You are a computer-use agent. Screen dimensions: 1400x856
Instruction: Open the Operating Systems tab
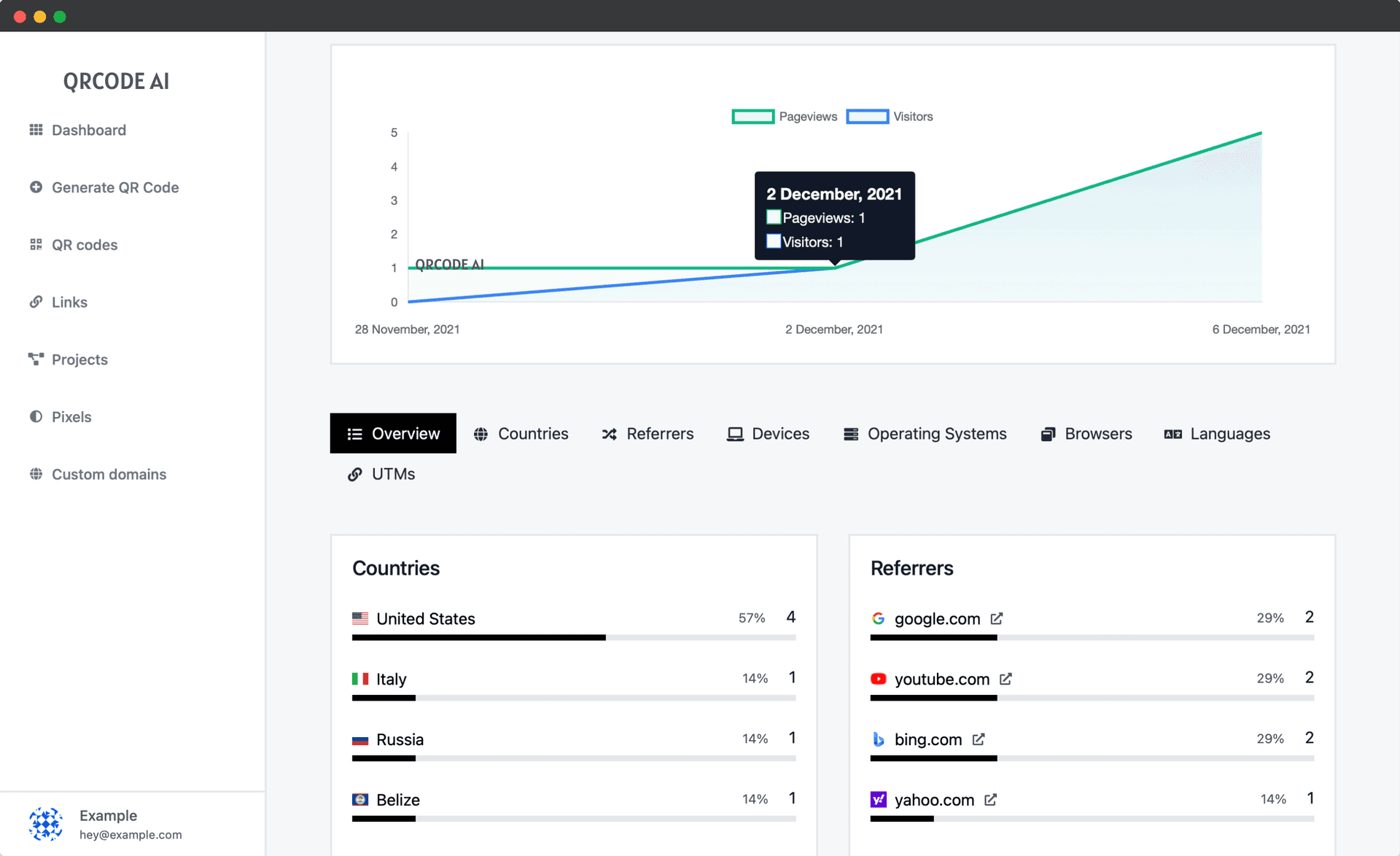click(925, 433)
